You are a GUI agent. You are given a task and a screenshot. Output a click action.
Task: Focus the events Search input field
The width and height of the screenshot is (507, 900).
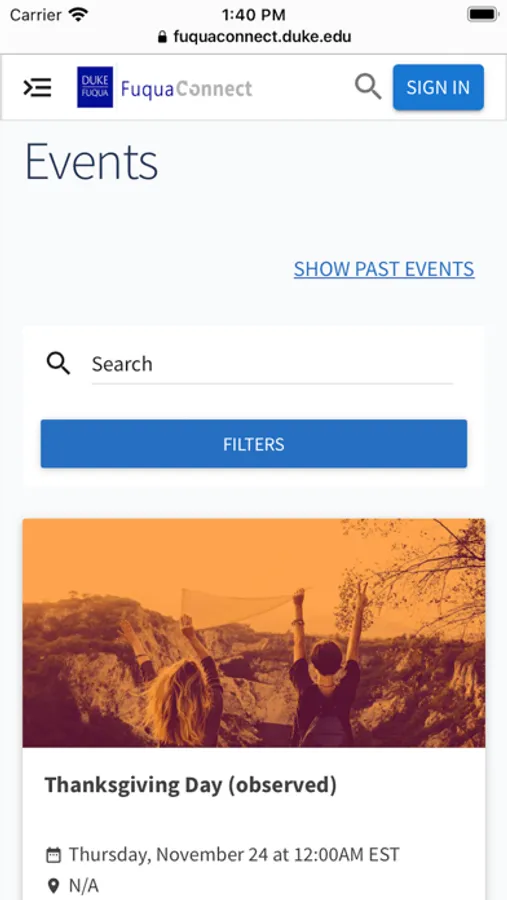272,364
